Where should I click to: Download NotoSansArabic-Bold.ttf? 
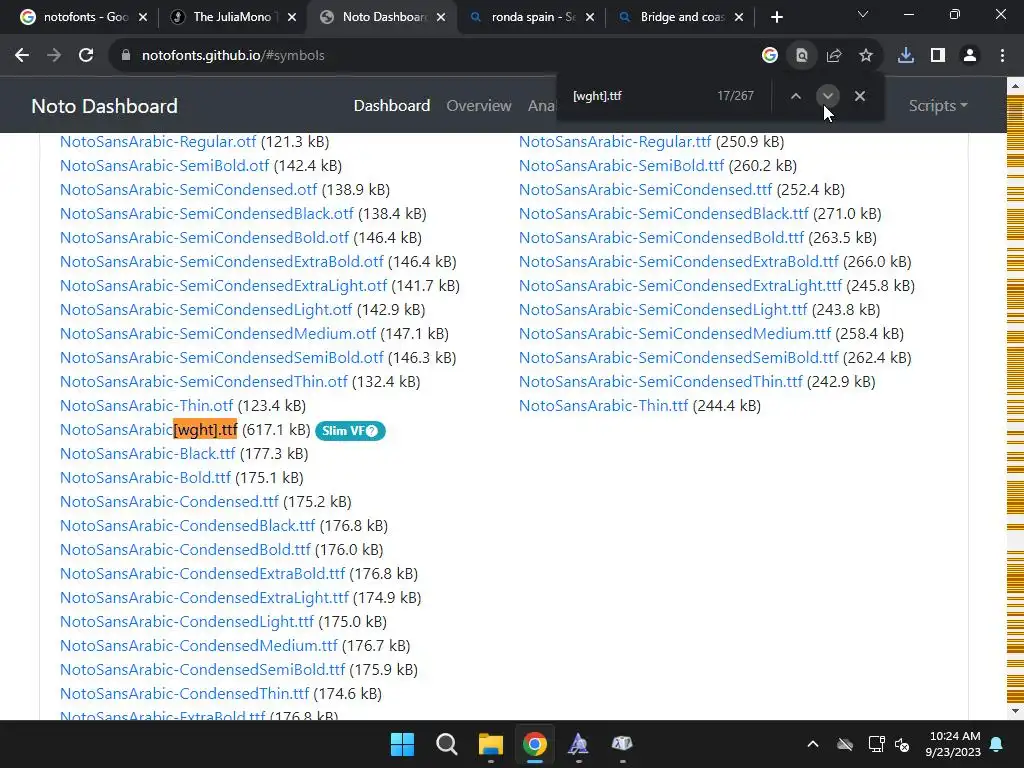pyautogui.click(x=145, y=478)
